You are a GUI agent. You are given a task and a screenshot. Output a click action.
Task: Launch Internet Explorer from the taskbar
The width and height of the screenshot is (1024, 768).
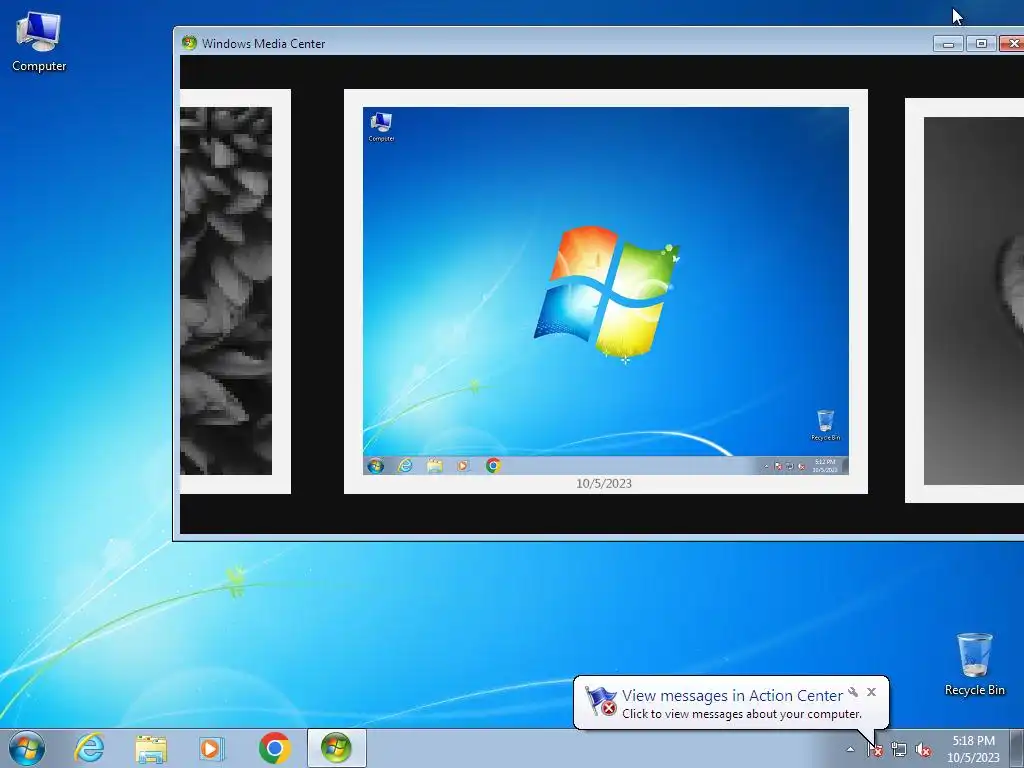pyautogui.click(x=89, y=748)
